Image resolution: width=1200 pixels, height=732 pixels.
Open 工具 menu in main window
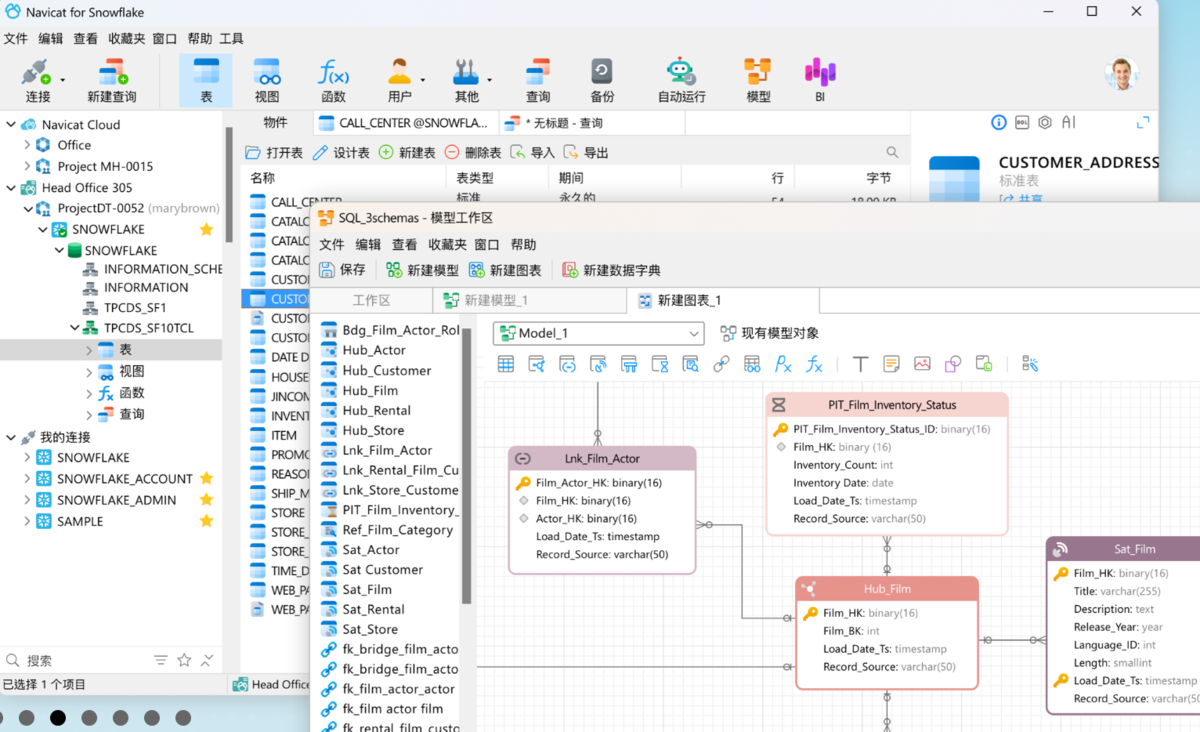pos(231,39)
